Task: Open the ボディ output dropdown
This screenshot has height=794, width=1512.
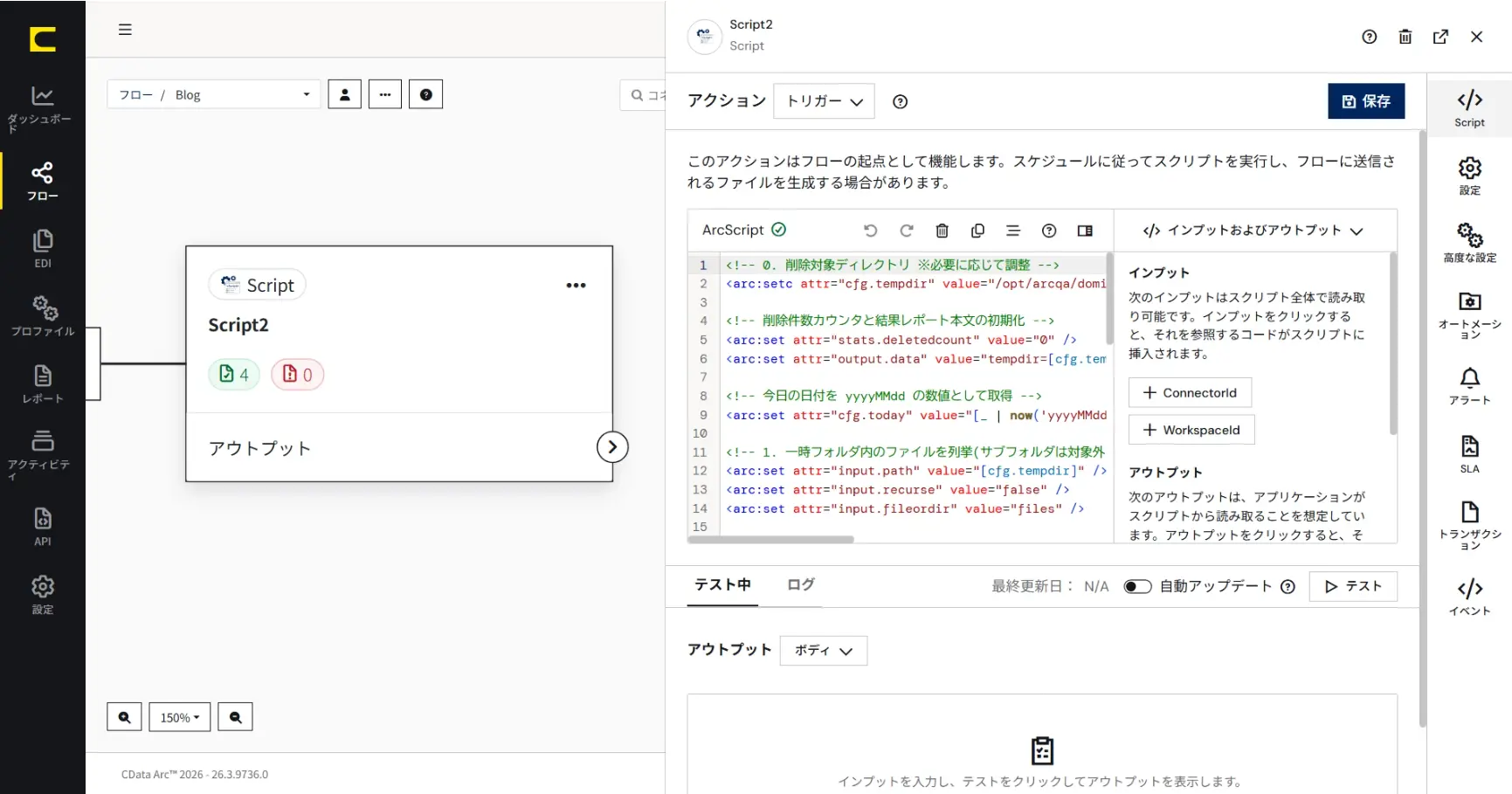Action: (x=824, y=651)
